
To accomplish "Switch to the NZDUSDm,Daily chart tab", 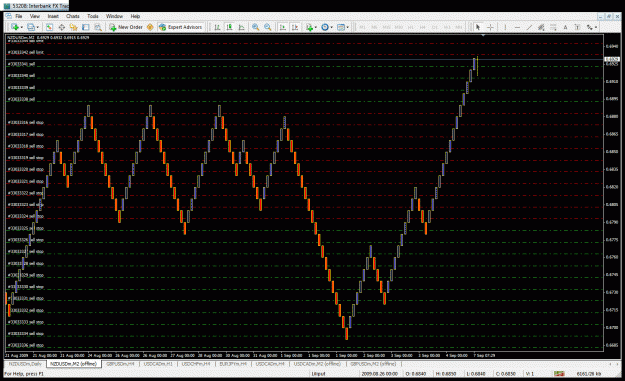I will 25,364.
